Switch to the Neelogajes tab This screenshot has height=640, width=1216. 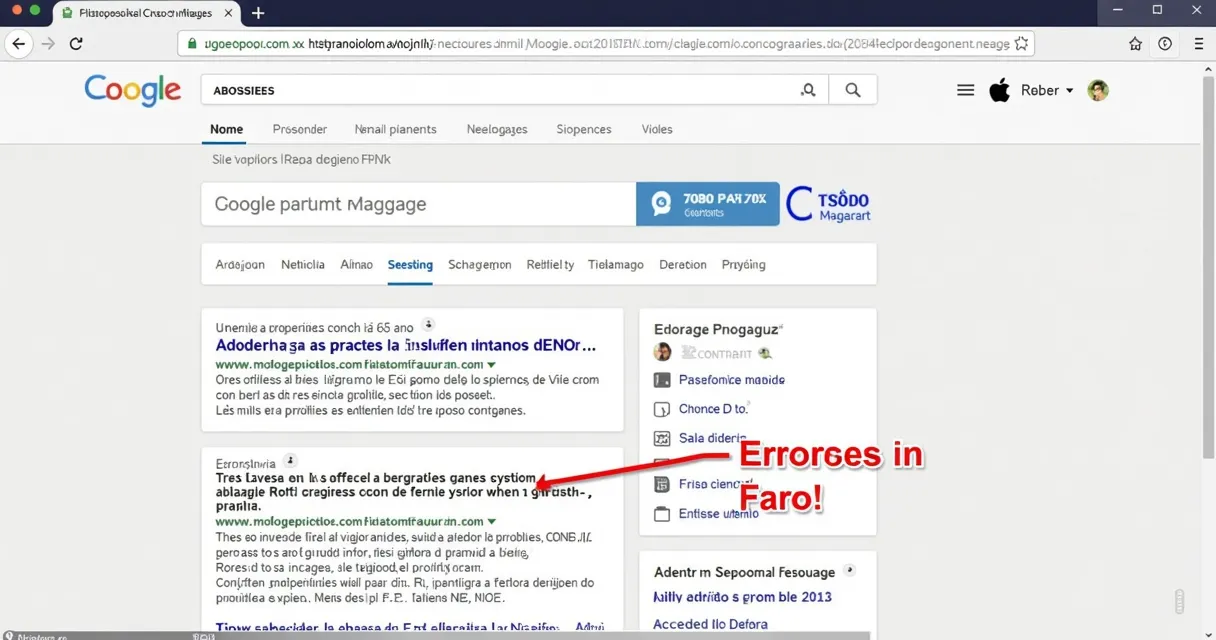pyautogui.click(x=499, y=129)
